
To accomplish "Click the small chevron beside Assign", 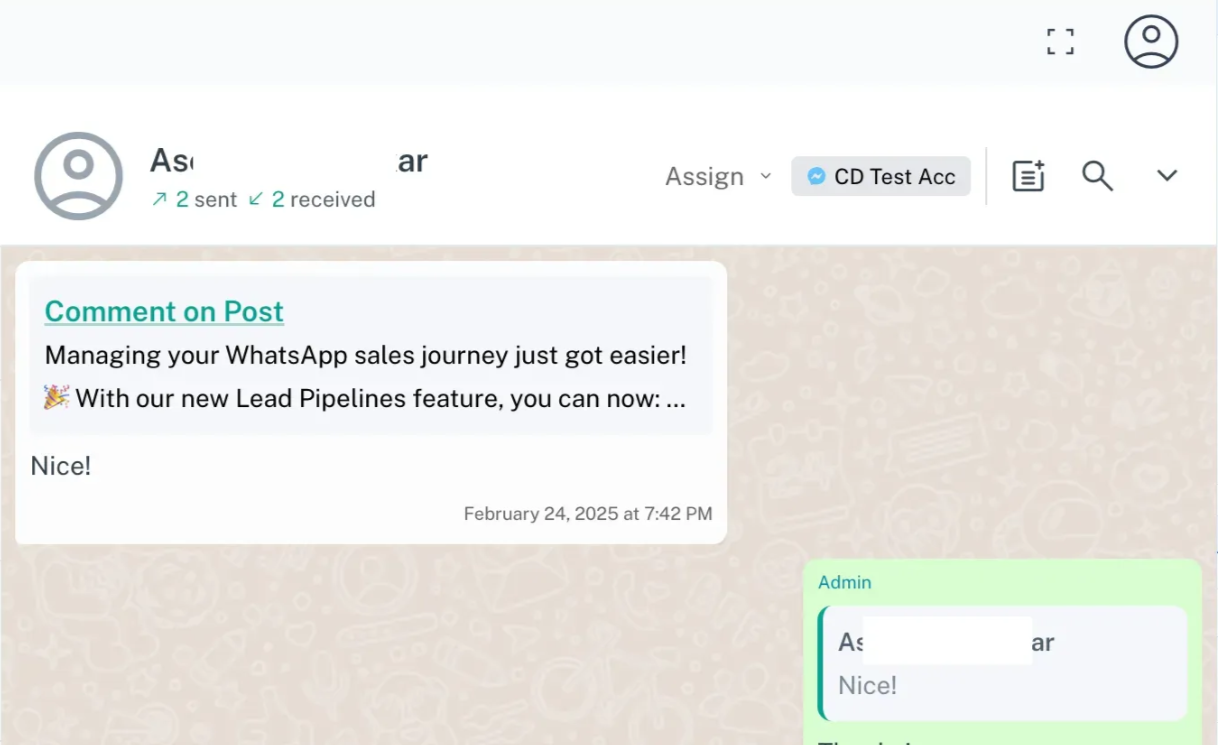I will click(x=766, y=176).
